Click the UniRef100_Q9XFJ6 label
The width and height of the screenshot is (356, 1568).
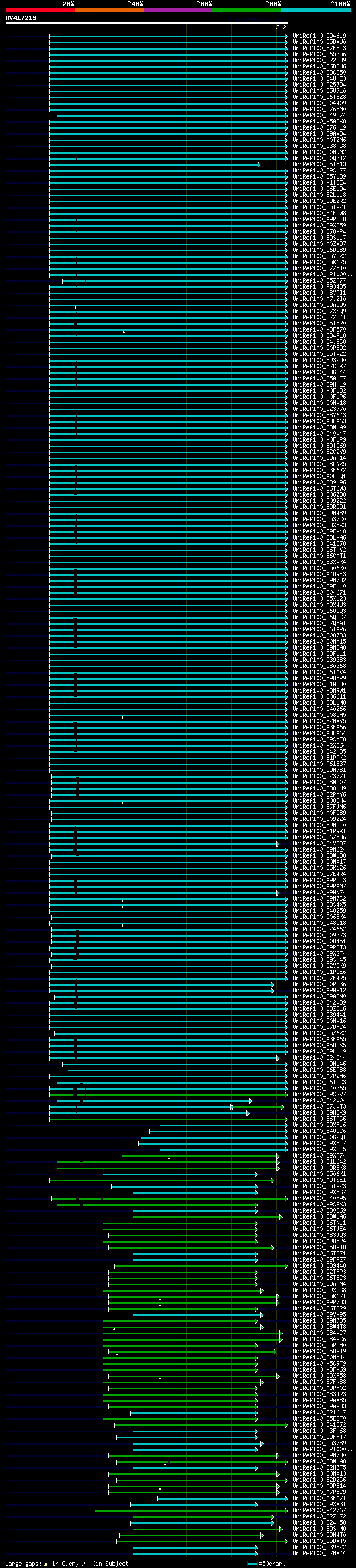tap(319, 1124)
